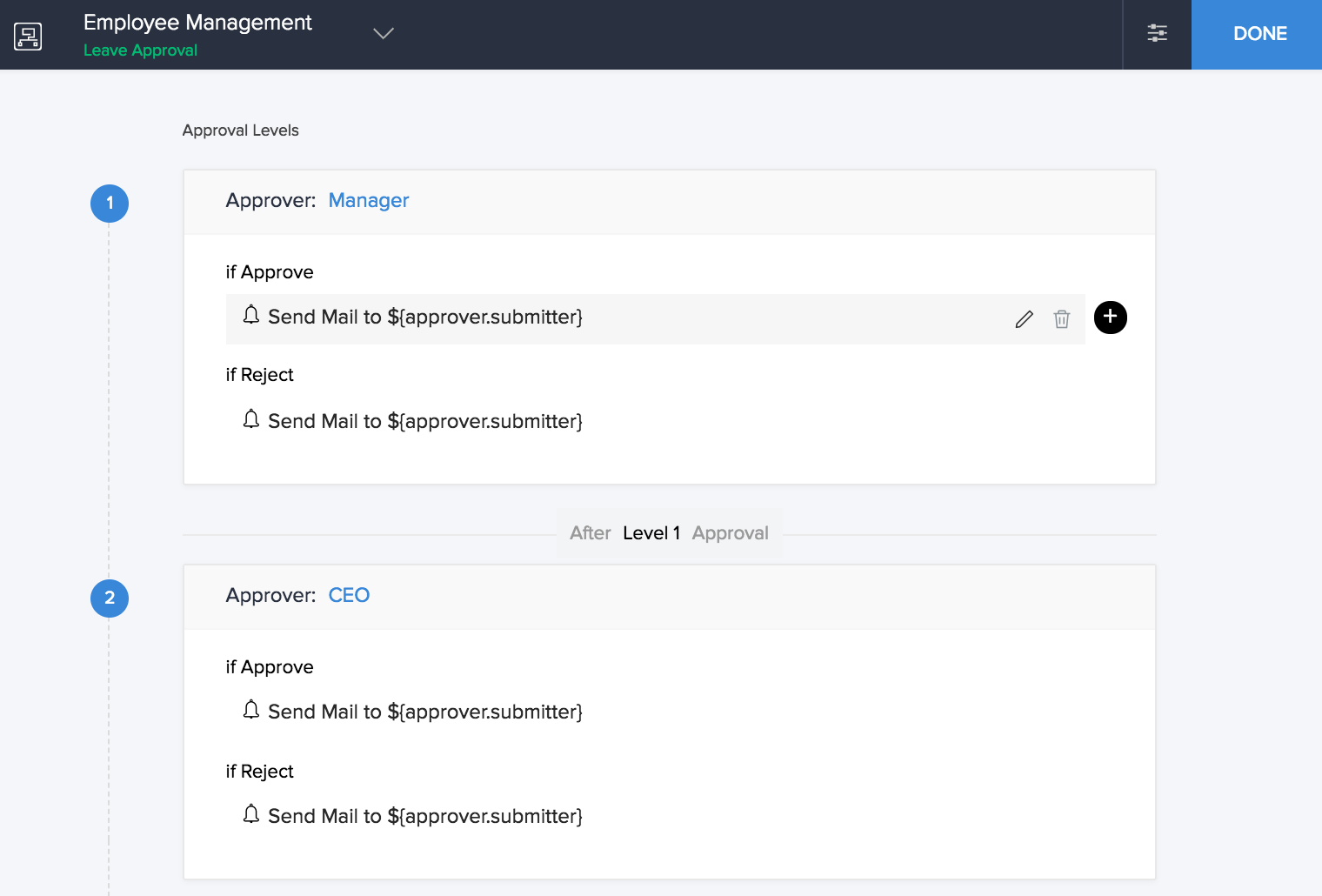This screenshot has width=1322, height=896.
Task: Select CEO approve Send Mail action text
Action: 425,712
